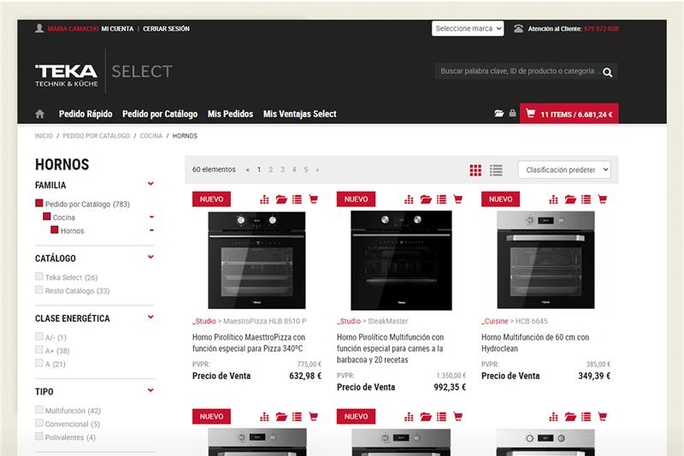Click compare chart icon on SteakMaster oven

coord(409,199)
